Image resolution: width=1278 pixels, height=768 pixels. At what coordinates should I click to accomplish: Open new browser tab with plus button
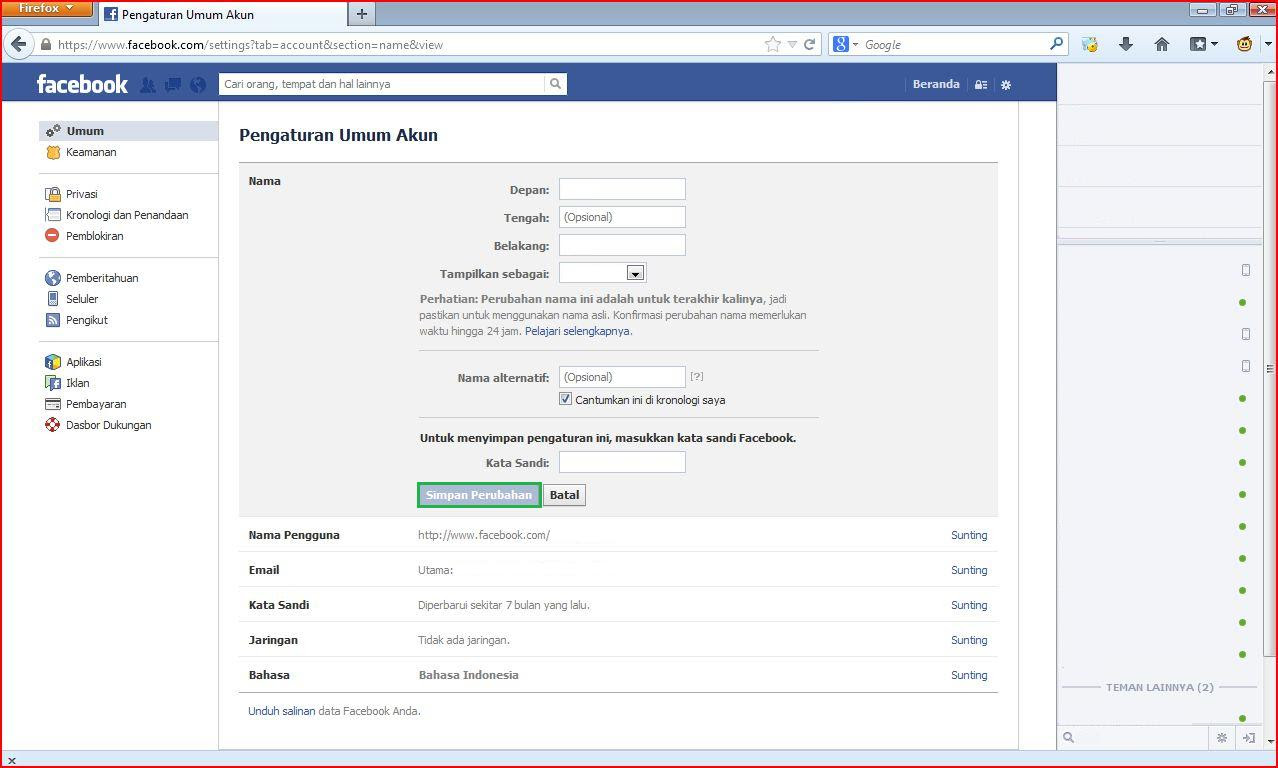(x=361, y=14)
